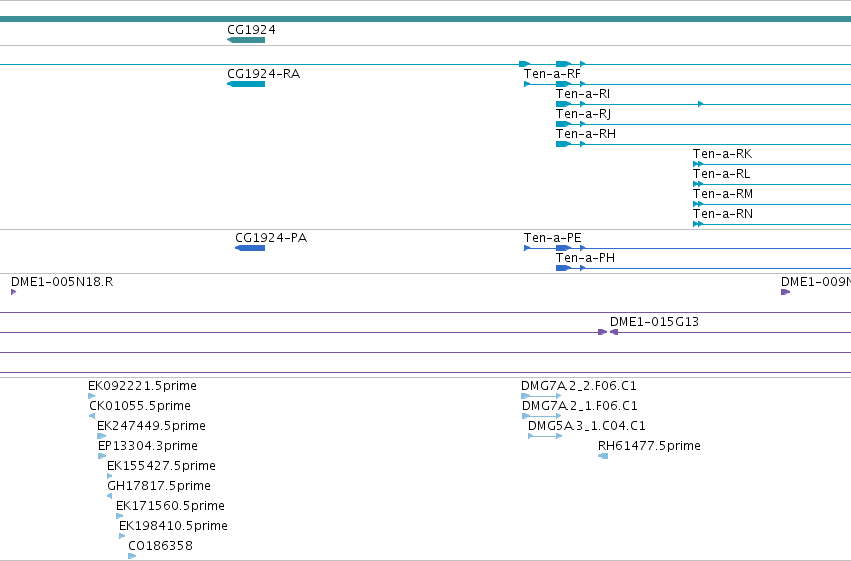The width and height of the screenshot is (851, 561).
Task: Click the DMG5A.3_1.C04.C1 alignment glyph
Action: click(x=545, y=436)
